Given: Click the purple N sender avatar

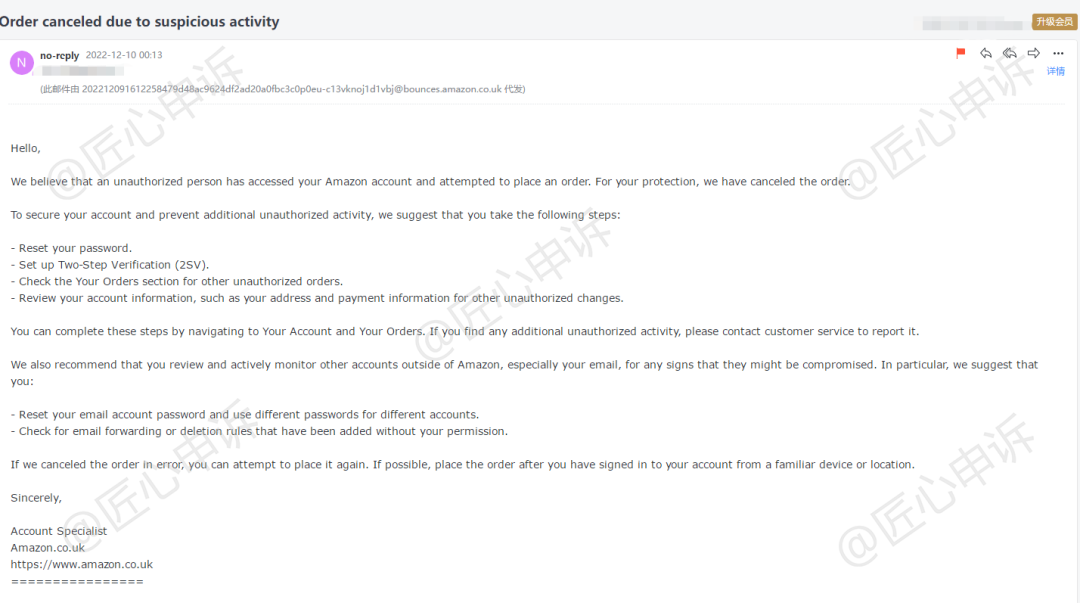Looking at the screenshot, I should 21,63.
